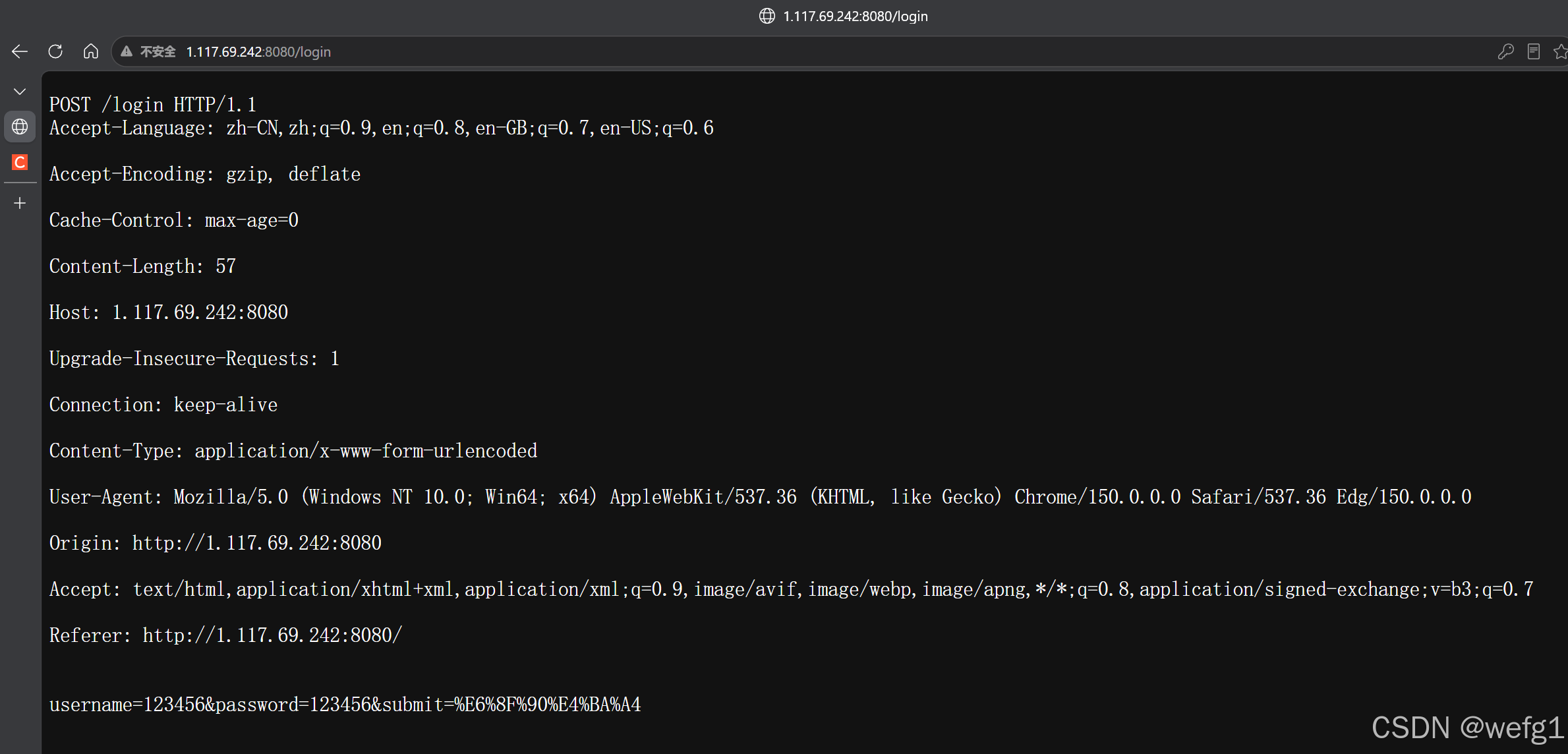Click the page title 1.117.69.242:8080/login
Image resolution: width=1568 pixels, height=754 pixels.
[x=855, y=16]
